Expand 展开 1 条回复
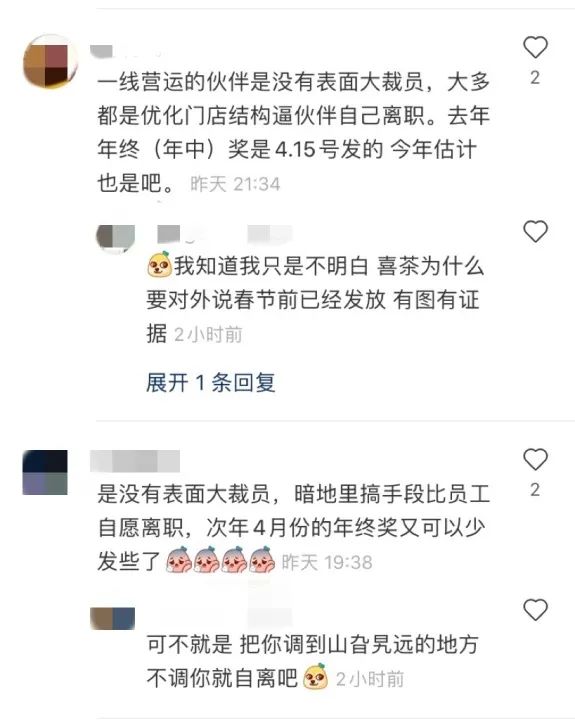Image resolution: width=575 pixels, height=720 pixels. click(211, 383)
